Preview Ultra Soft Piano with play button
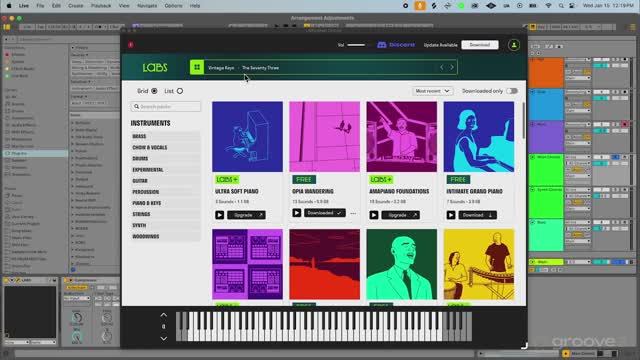The width and height of the screenshot is (640, 360). click(220, 215)
